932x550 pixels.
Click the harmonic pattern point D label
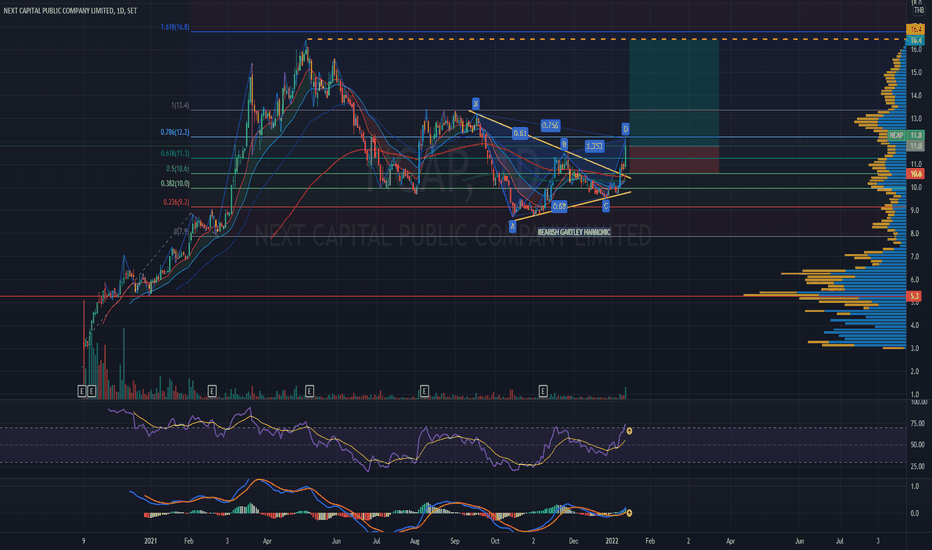click(x=625, y=128)
